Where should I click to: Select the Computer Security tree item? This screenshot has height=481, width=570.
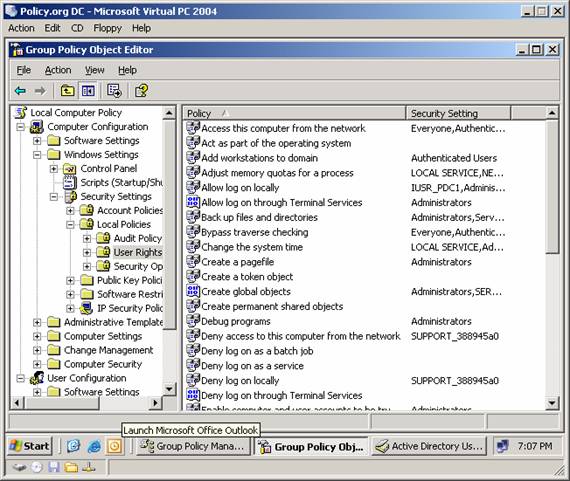tap(103, 364)
